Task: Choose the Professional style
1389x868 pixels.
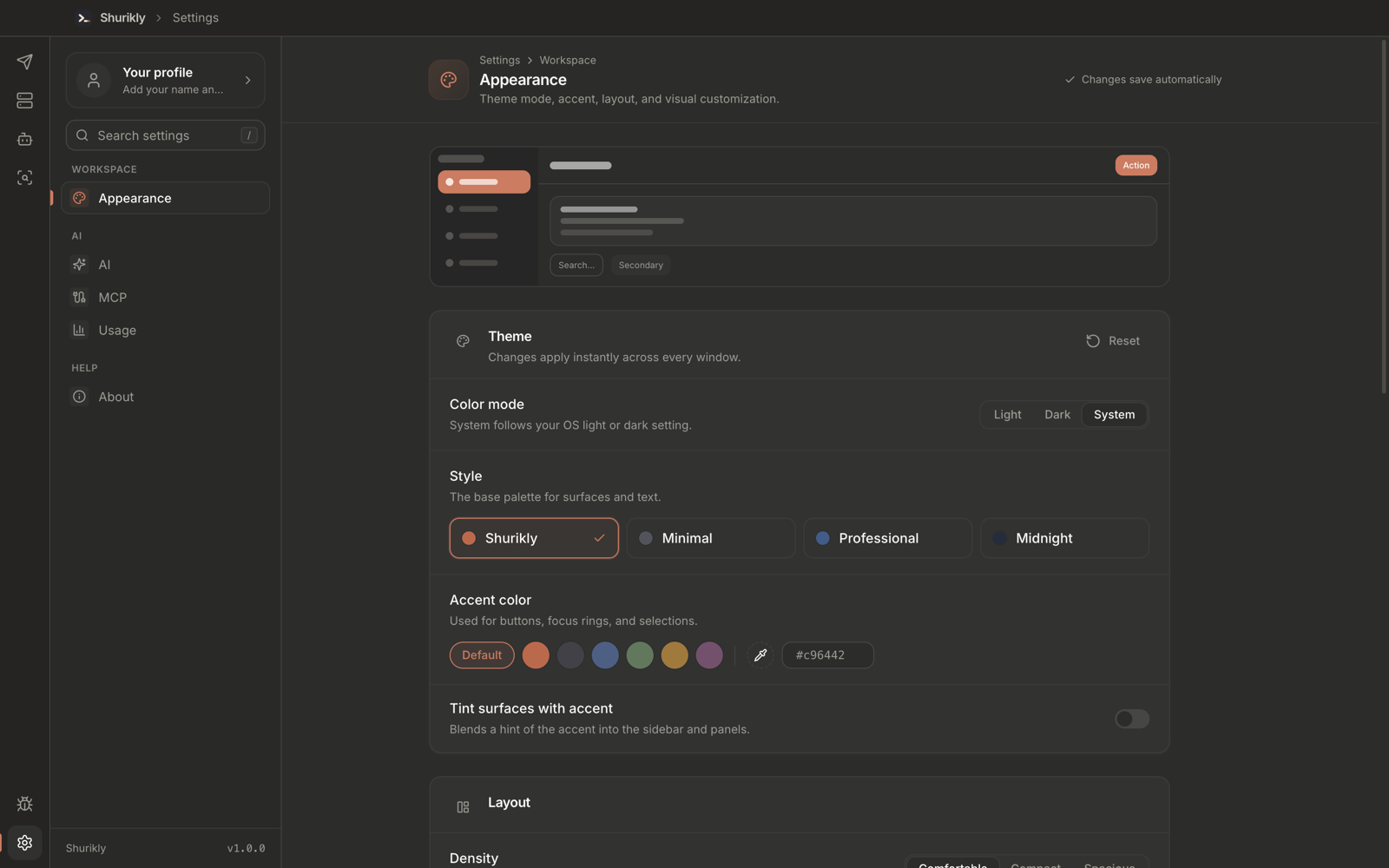Action: click(x=887, y=538)
